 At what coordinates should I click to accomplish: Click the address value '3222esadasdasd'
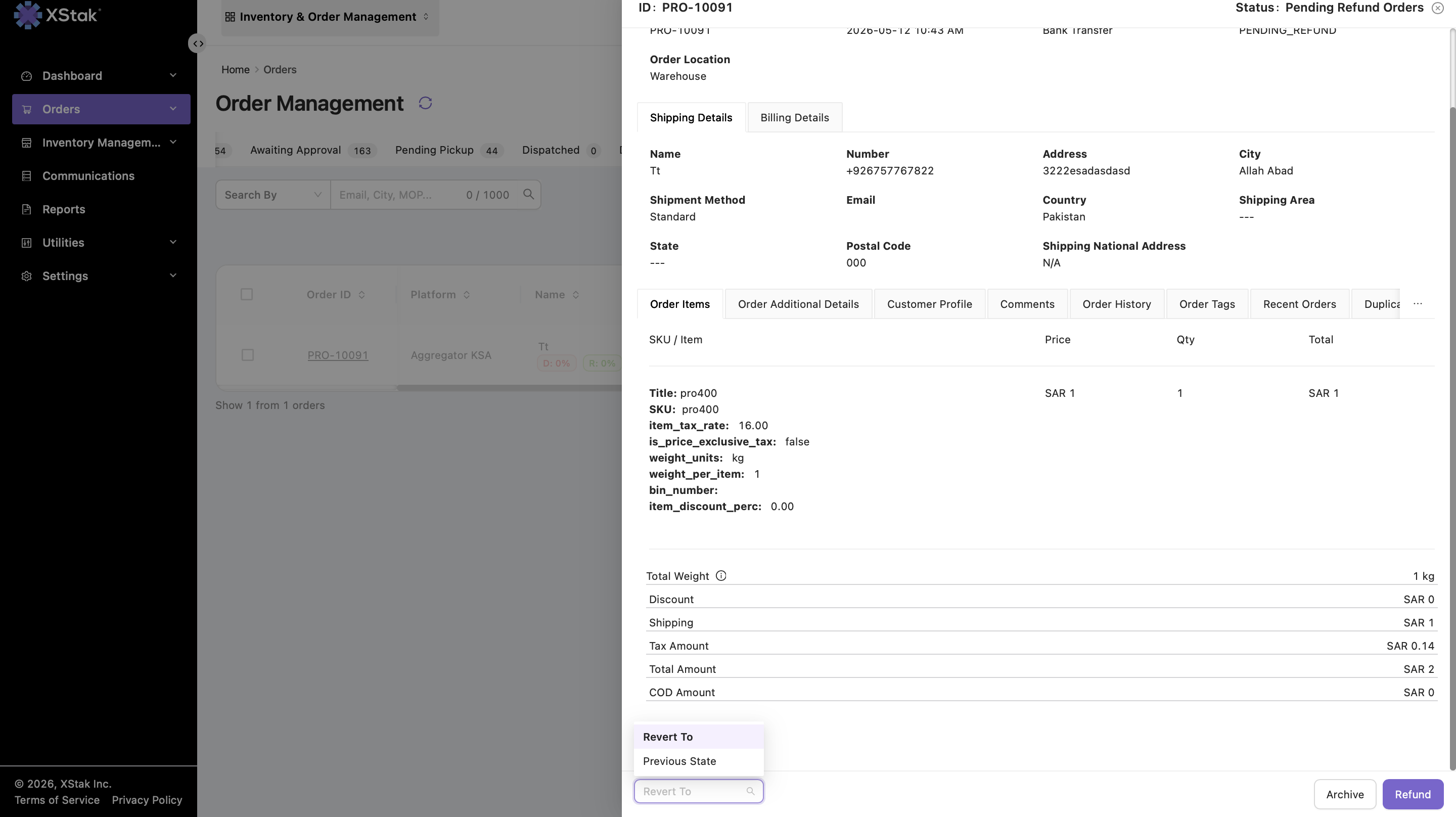click(1086, 171)
